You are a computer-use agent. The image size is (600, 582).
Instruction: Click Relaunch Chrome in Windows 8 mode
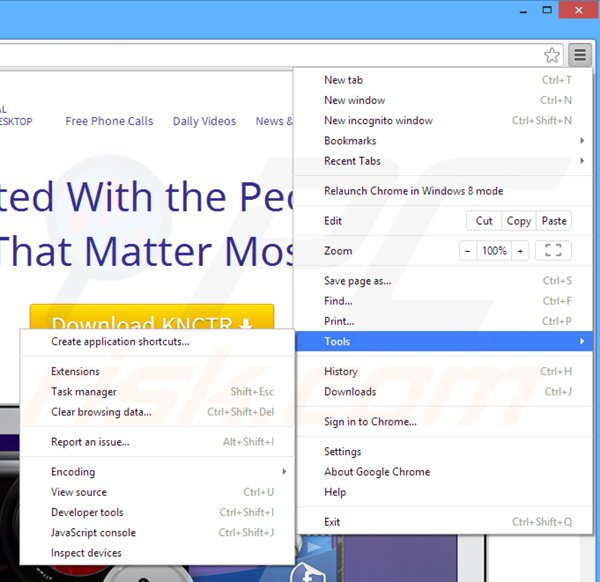[413, 191]
